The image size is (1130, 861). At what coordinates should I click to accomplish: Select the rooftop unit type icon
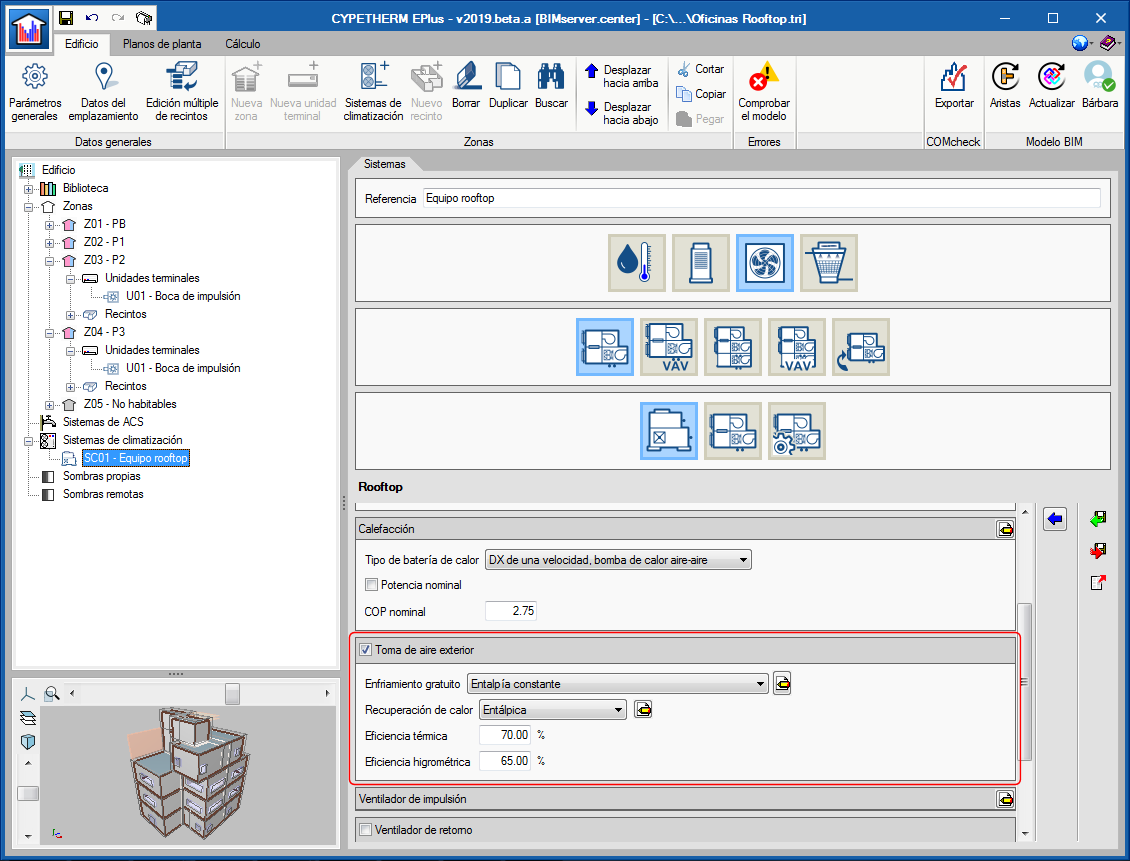669,431
